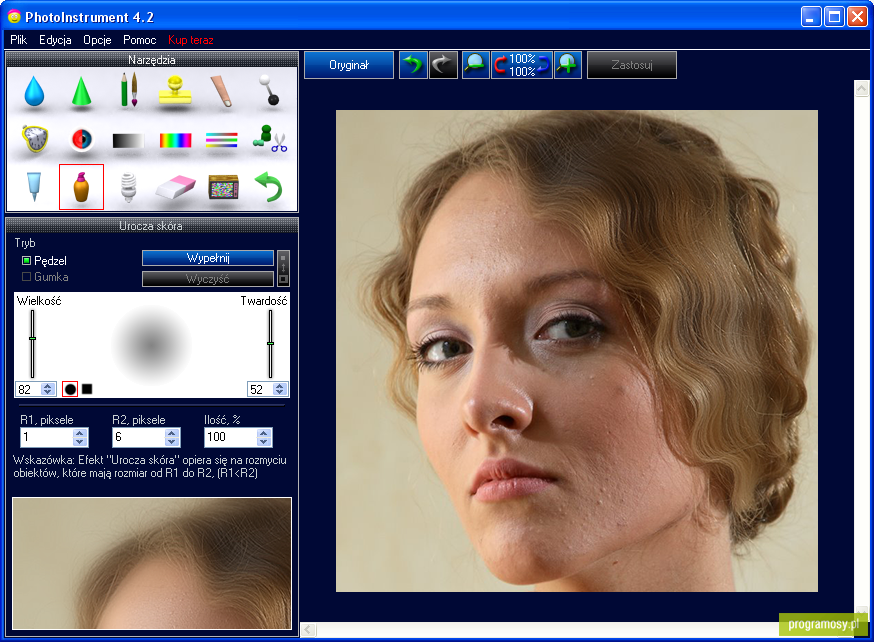Click the Twardość vertical slider handle
This screenshot has width=874, height=642.
tap(270, 343)
